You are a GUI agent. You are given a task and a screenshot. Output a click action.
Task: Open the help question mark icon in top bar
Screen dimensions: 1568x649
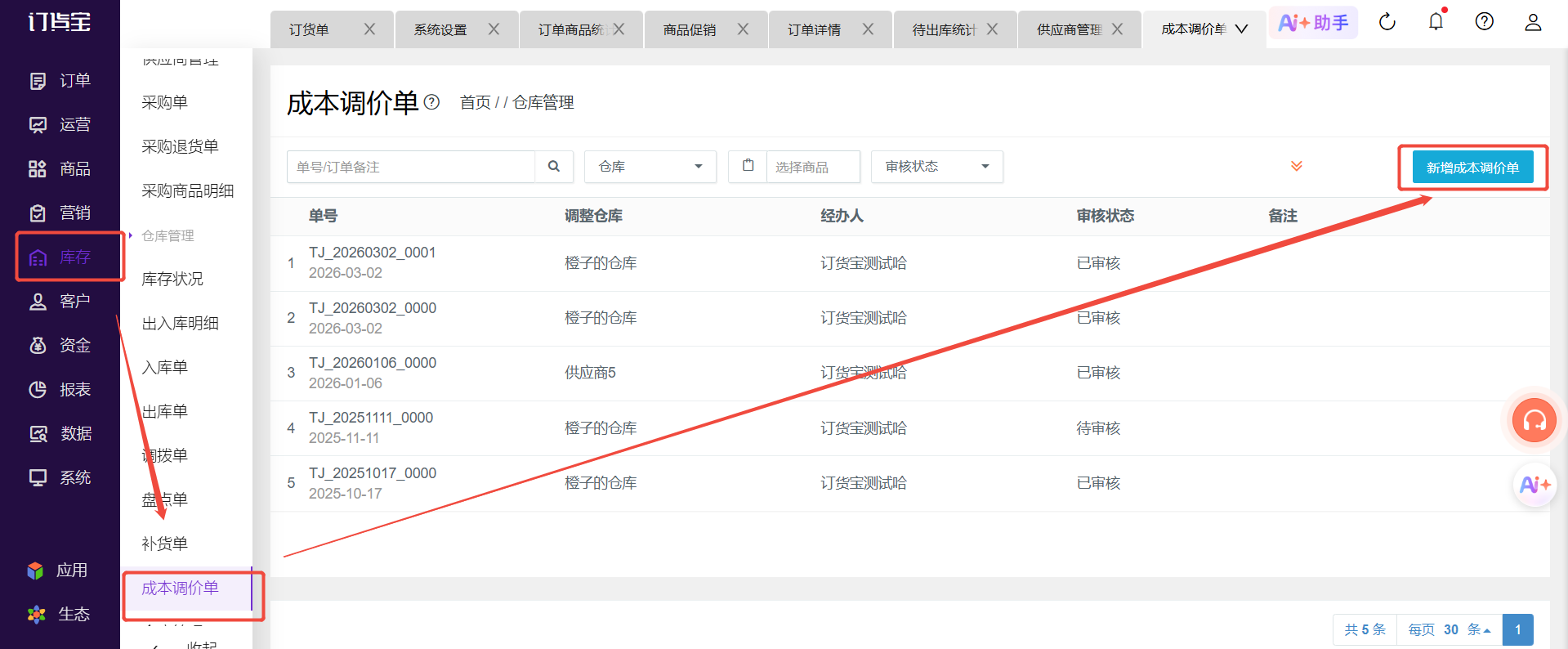1485,22
